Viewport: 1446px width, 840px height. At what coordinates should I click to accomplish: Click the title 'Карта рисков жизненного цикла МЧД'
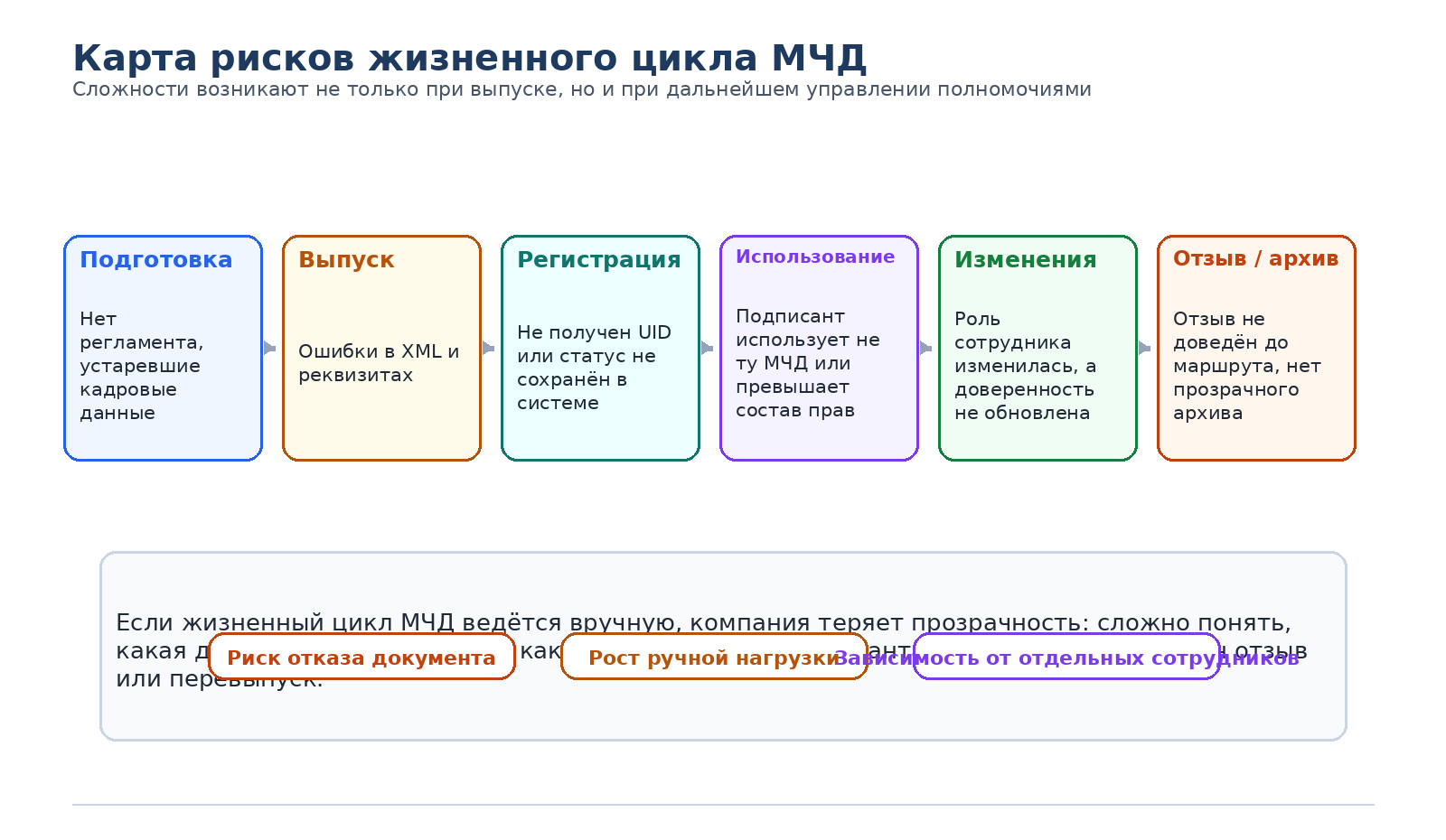[469, 59]
